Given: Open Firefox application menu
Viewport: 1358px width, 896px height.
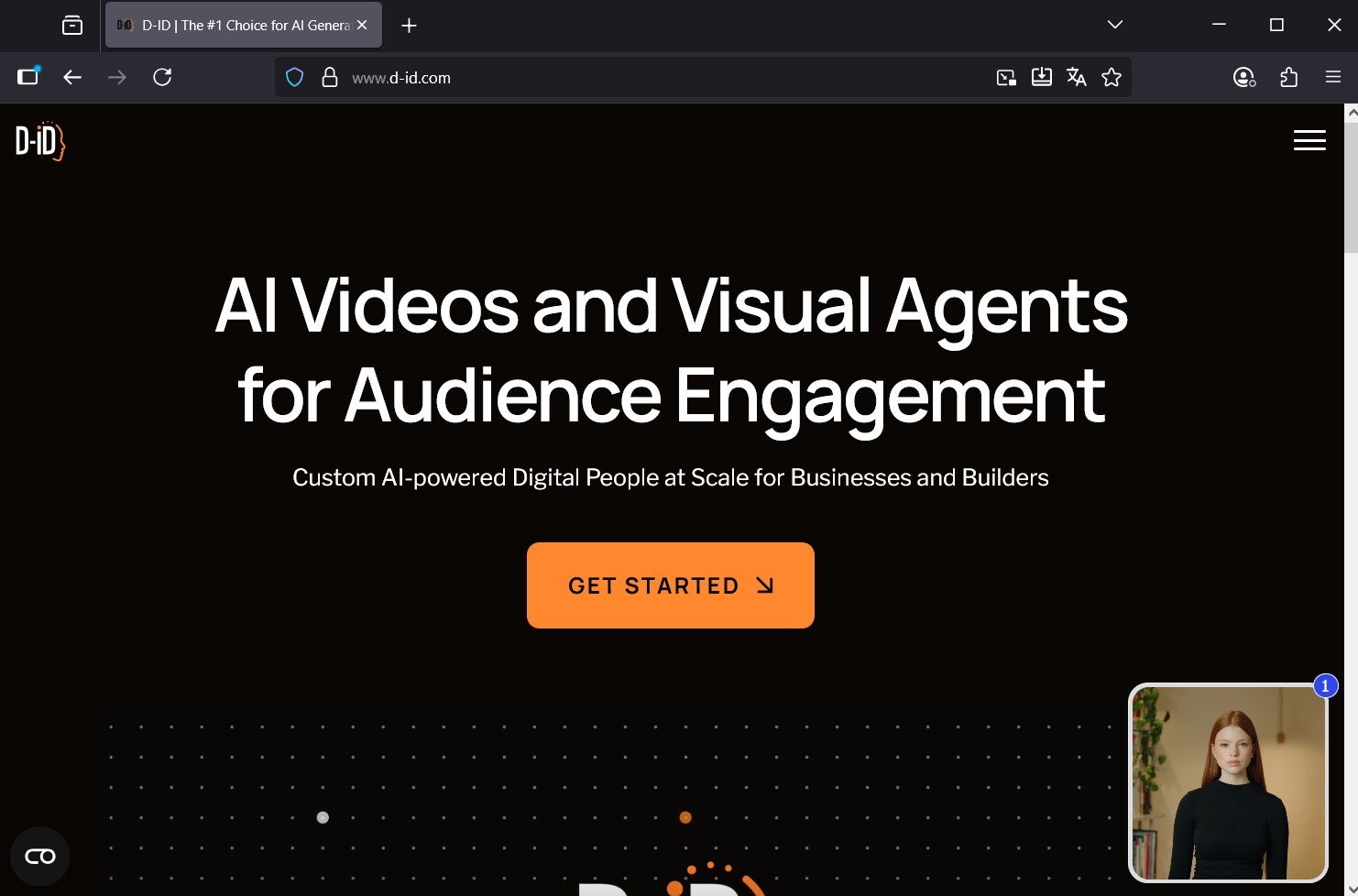Looking at the screenshot, I should coord(1333,78).
